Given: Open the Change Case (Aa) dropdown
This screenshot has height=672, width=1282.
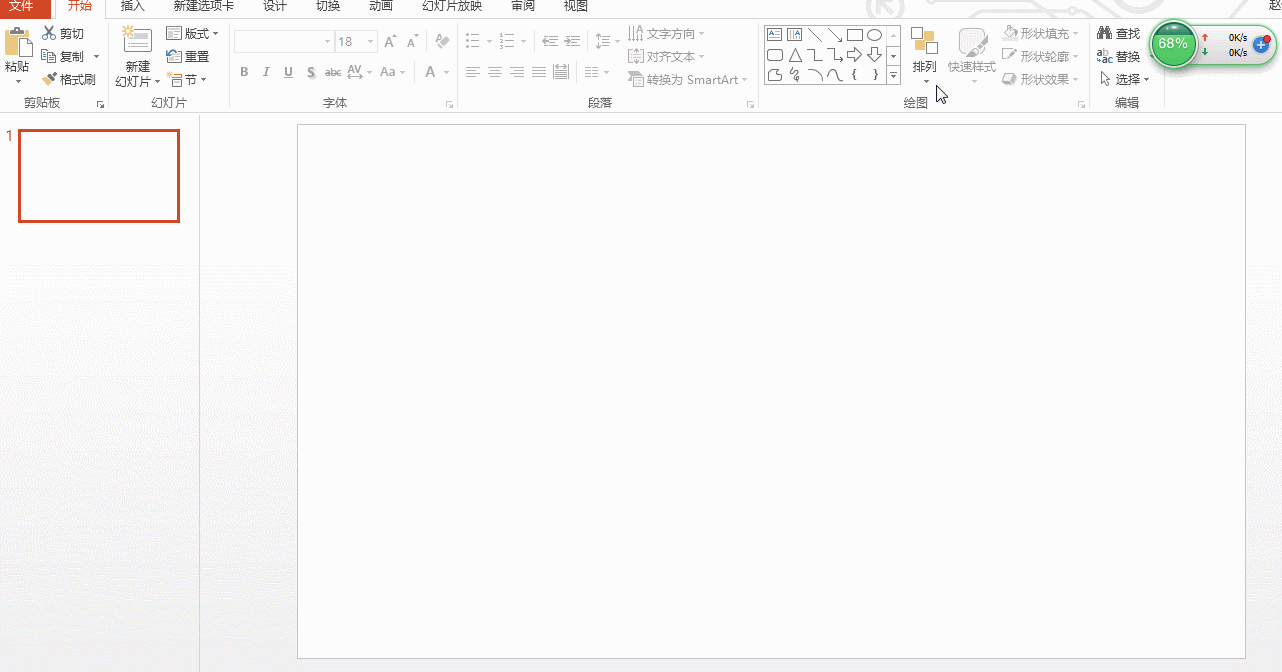Looking at the screenshot, I should pos(393,72).
